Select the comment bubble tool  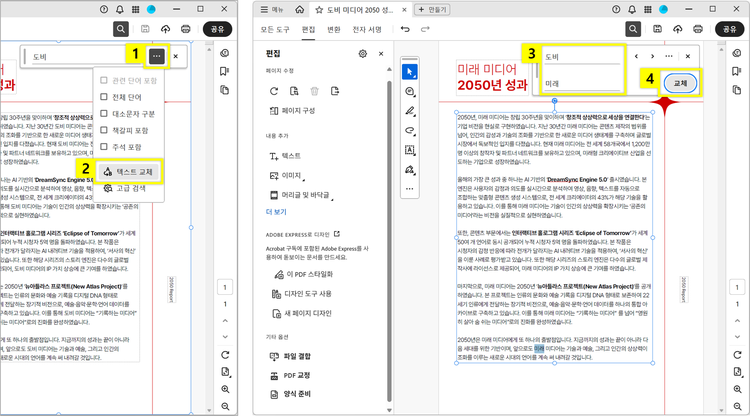click(x=409, y=91)
